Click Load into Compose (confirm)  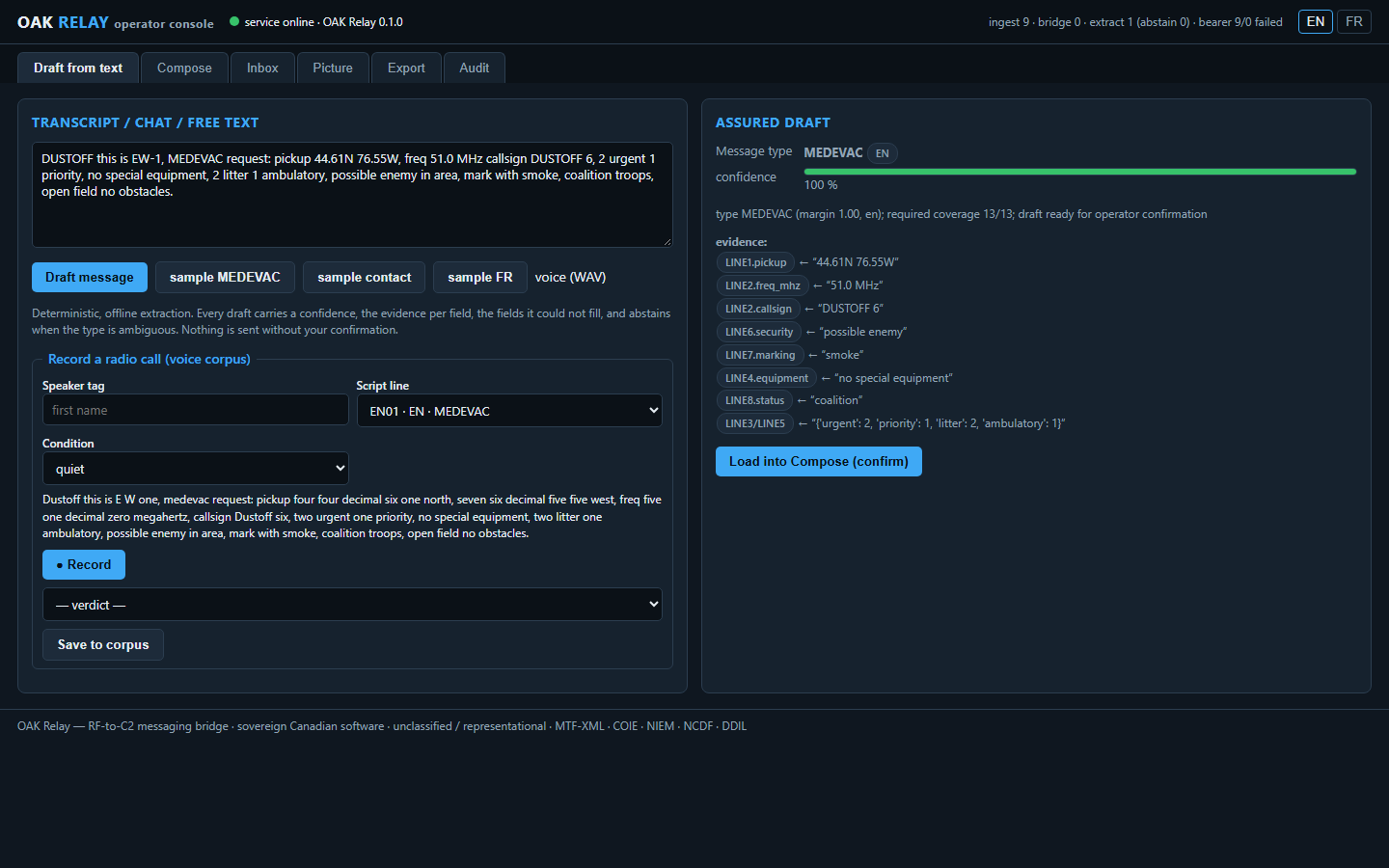pyautogui.click(x=819, y=461)
